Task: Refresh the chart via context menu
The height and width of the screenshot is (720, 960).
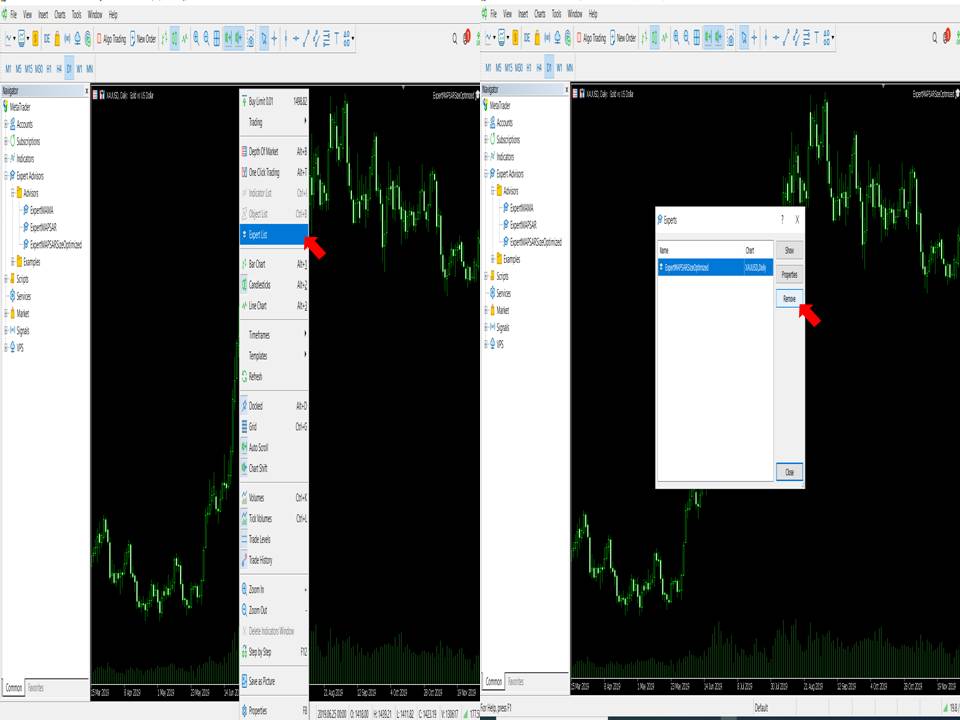Action: 256,377
